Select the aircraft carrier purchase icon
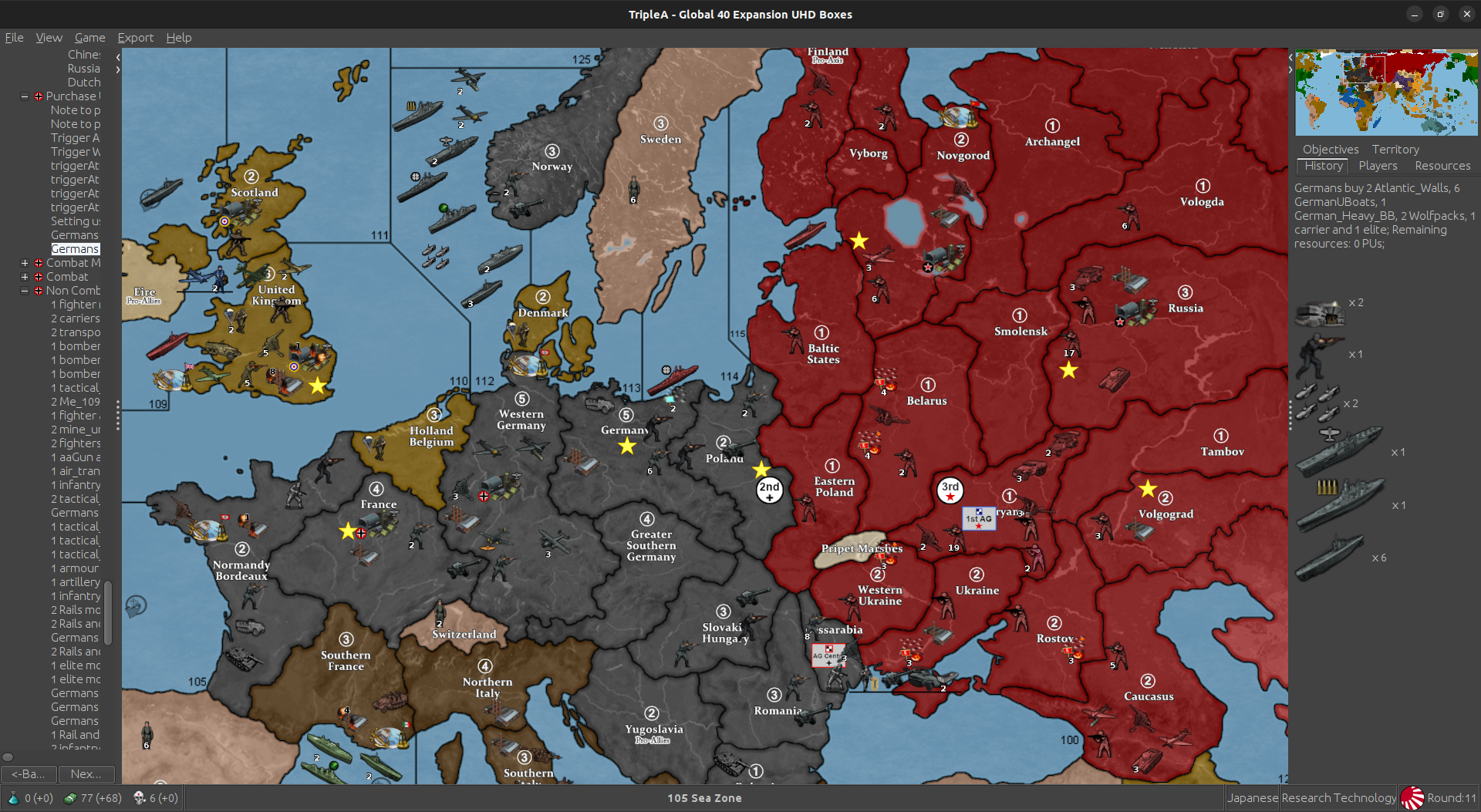 (x=1339, y=450)
